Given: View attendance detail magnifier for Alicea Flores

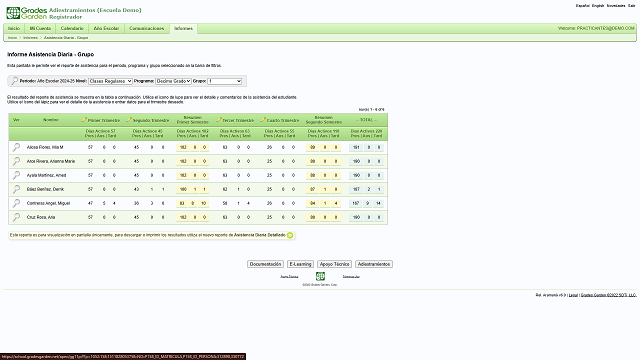Looking at the screenshot, I should (x=16, y=147).
